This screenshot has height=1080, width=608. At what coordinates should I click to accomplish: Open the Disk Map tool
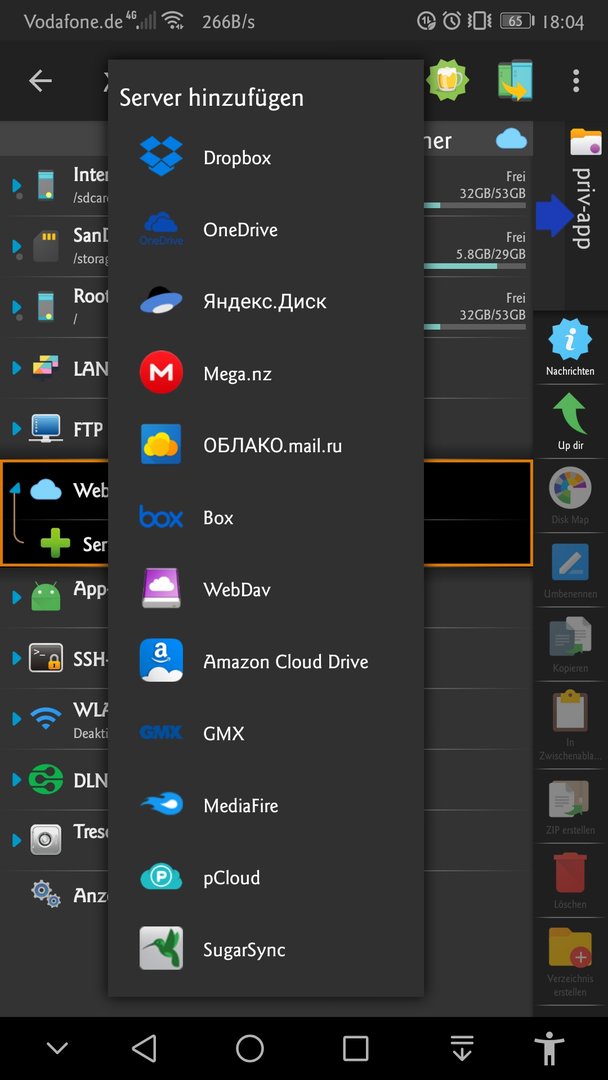click(570, 496)
